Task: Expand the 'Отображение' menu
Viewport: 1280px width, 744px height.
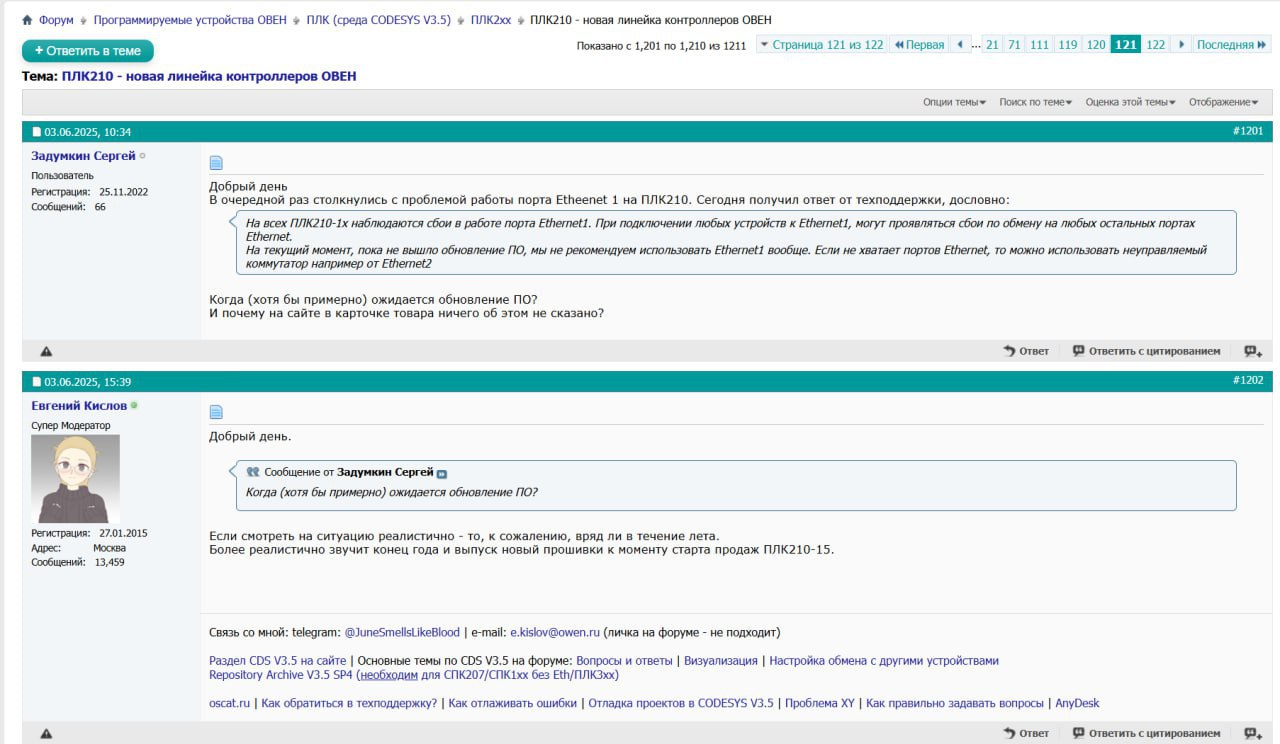Action: (x=1224, y=102)
